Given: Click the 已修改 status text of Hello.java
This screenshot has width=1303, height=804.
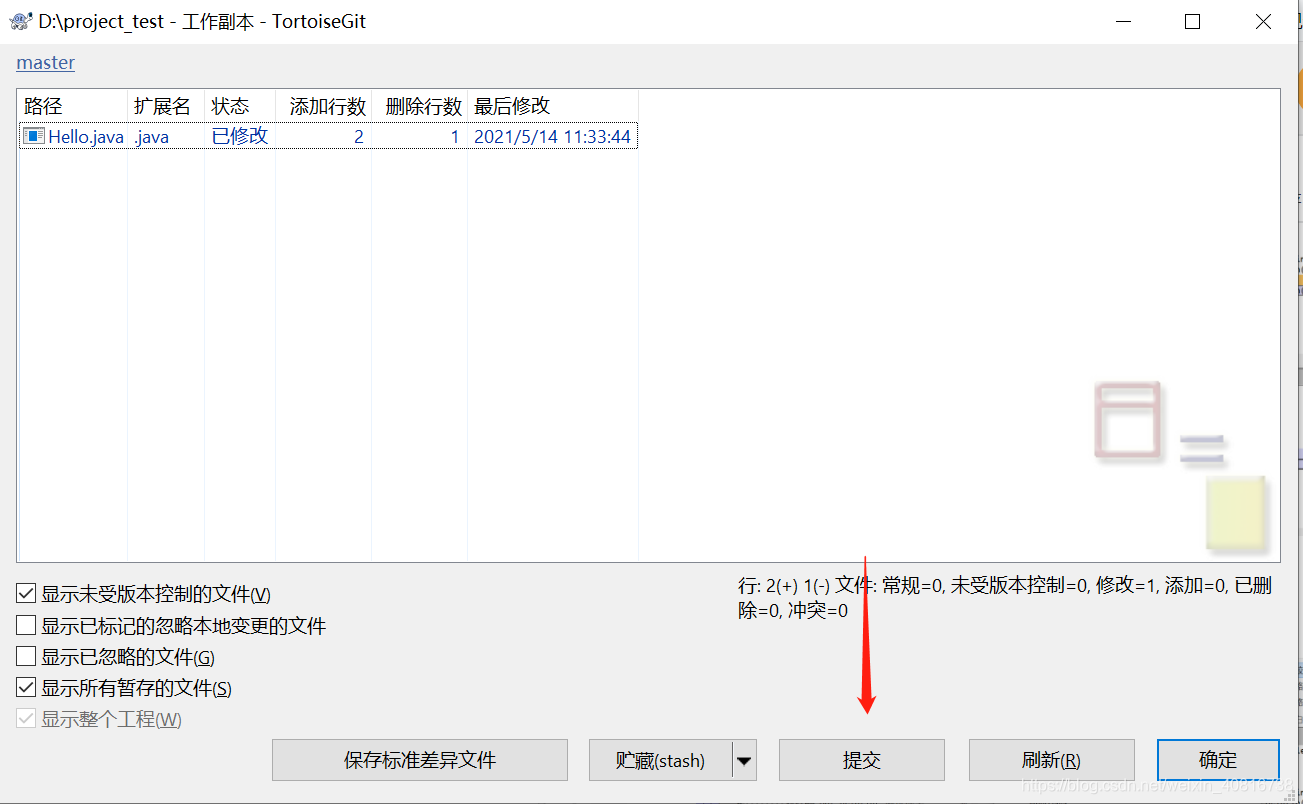Looking at the screenshot, I should [239, 136].
